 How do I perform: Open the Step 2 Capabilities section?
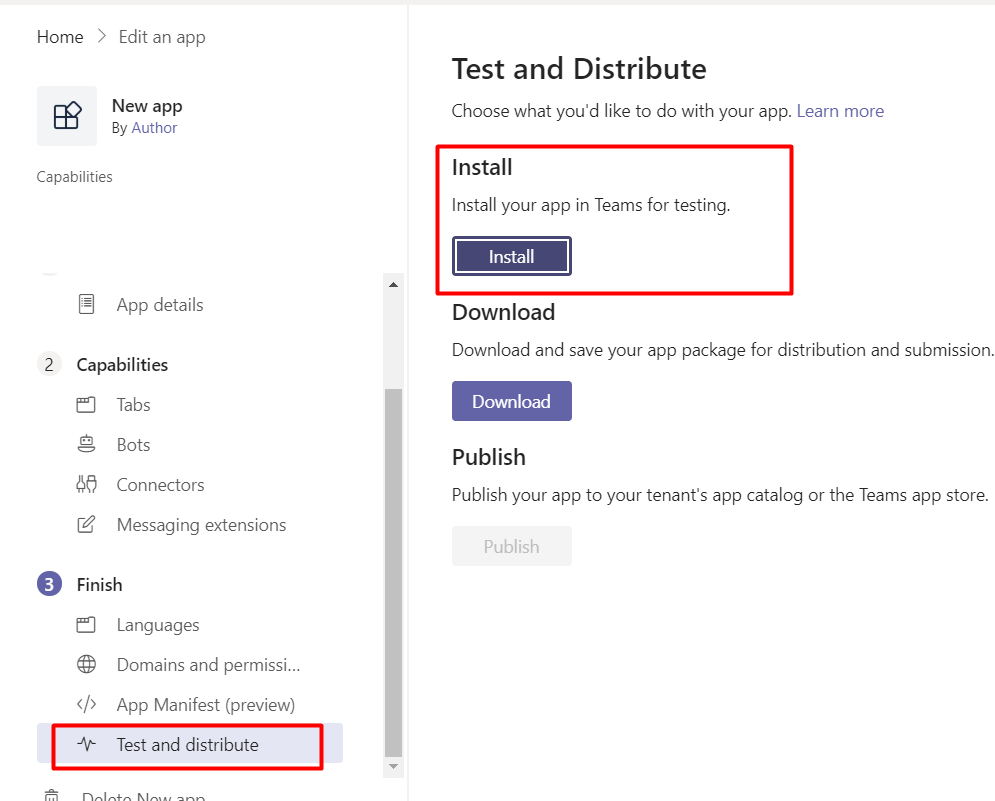[x=121, y=365]
